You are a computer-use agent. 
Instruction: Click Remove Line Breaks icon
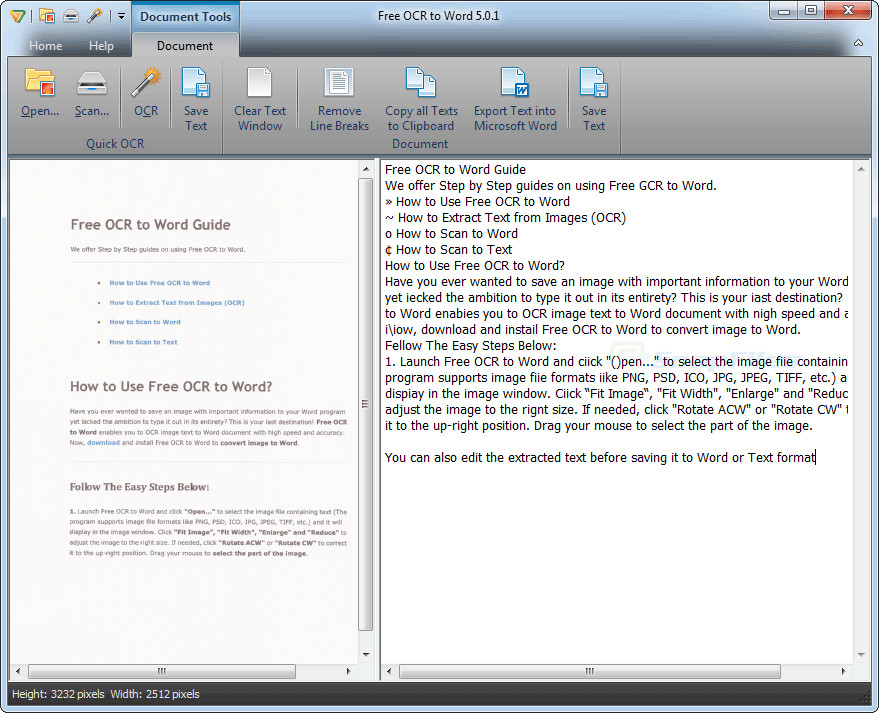tap(339, 82)
